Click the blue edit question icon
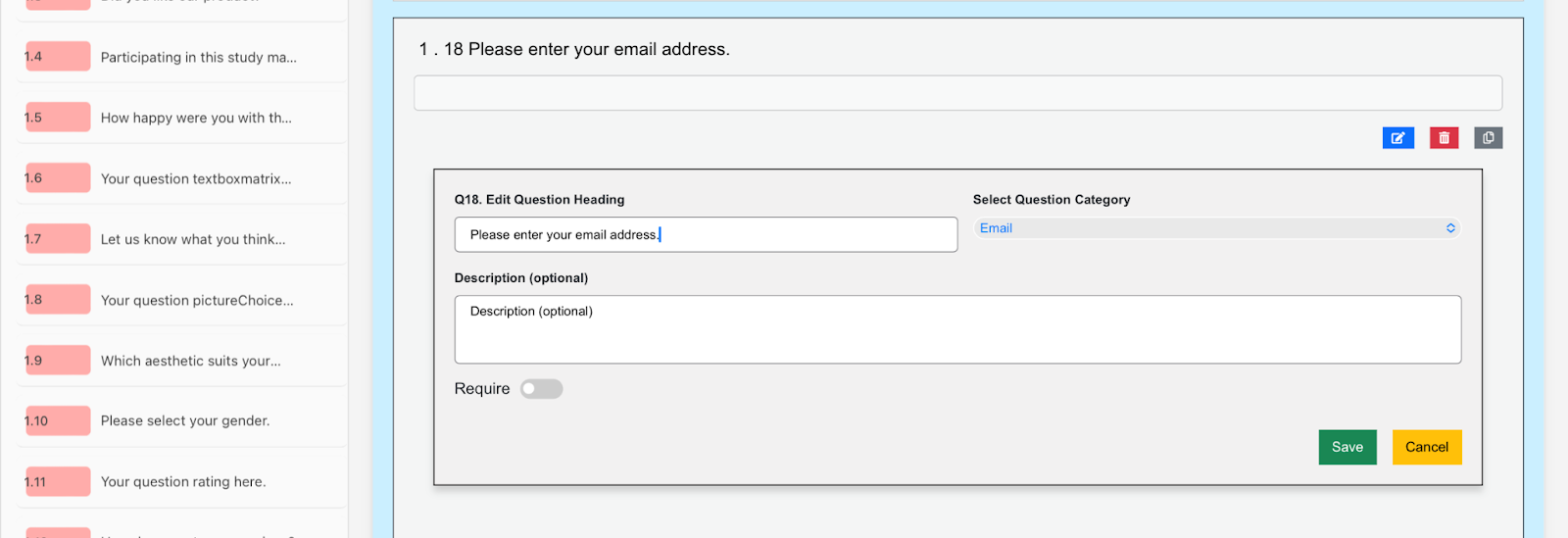The height and width of the screenshot is (538, 1568). coord(1397,138)
